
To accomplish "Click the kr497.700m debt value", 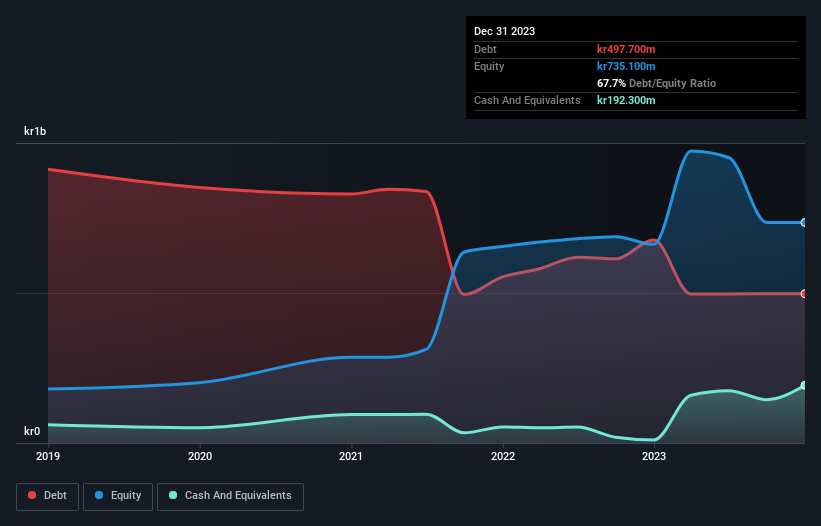I will point(626,49).
